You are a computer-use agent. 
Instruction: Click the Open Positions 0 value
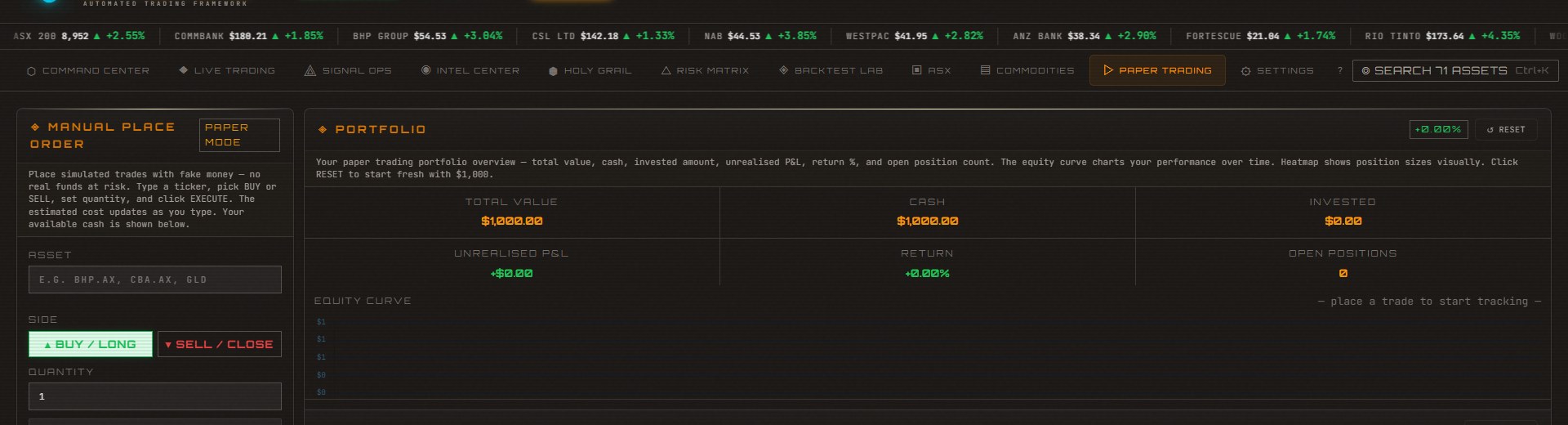(1343, 273)
